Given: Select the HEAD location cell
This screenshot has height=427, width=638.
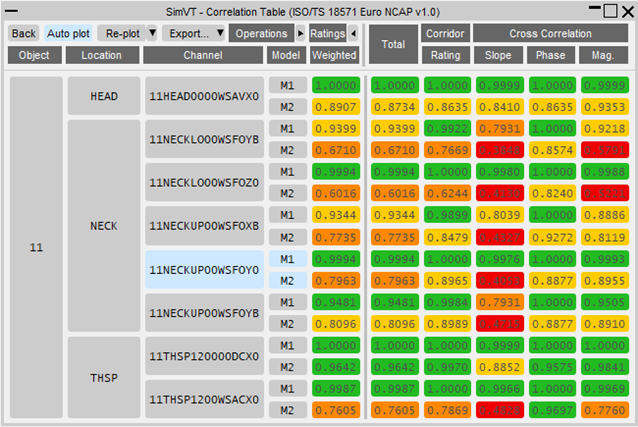Looking at the screenshot, I should [104, 96].
